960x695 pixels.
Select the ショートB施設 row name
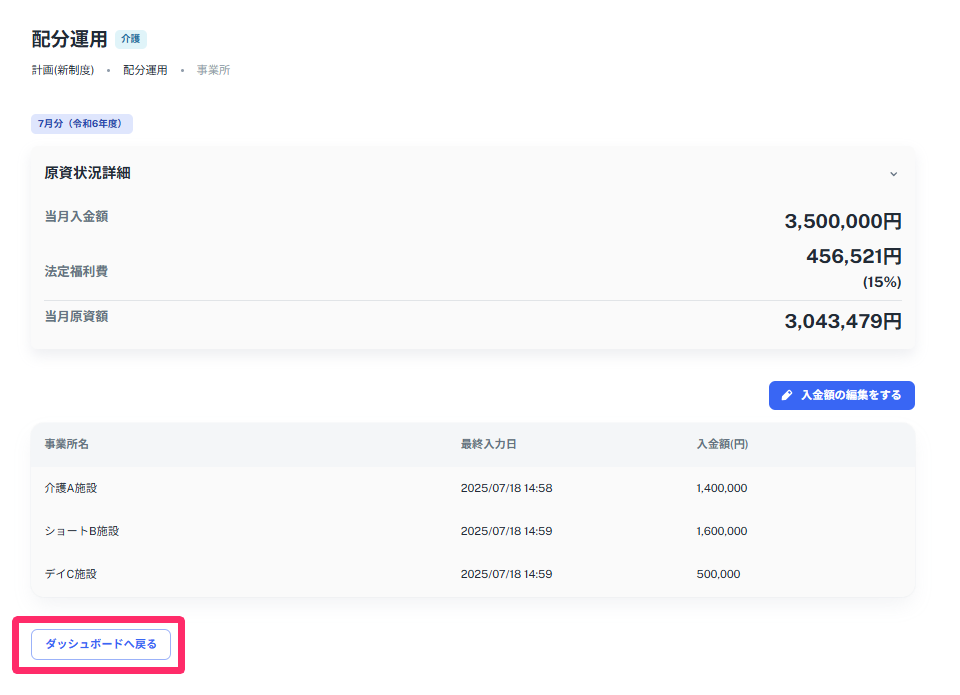(81, 531)
